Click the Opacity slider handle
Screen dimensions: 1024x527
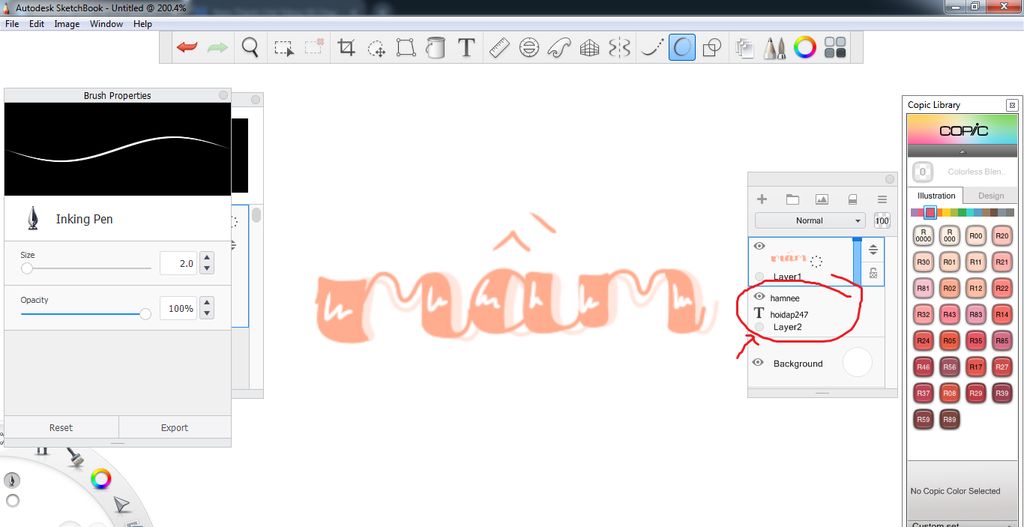[x=145, y=314]
